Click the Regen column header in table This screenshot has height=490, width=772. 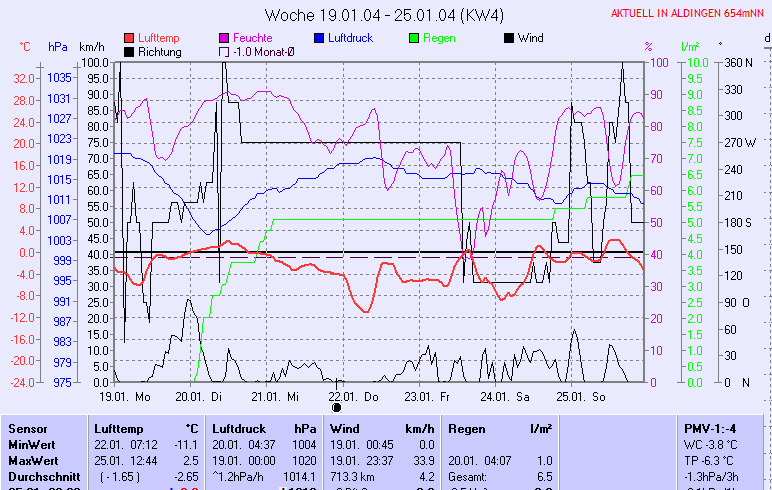469,428
